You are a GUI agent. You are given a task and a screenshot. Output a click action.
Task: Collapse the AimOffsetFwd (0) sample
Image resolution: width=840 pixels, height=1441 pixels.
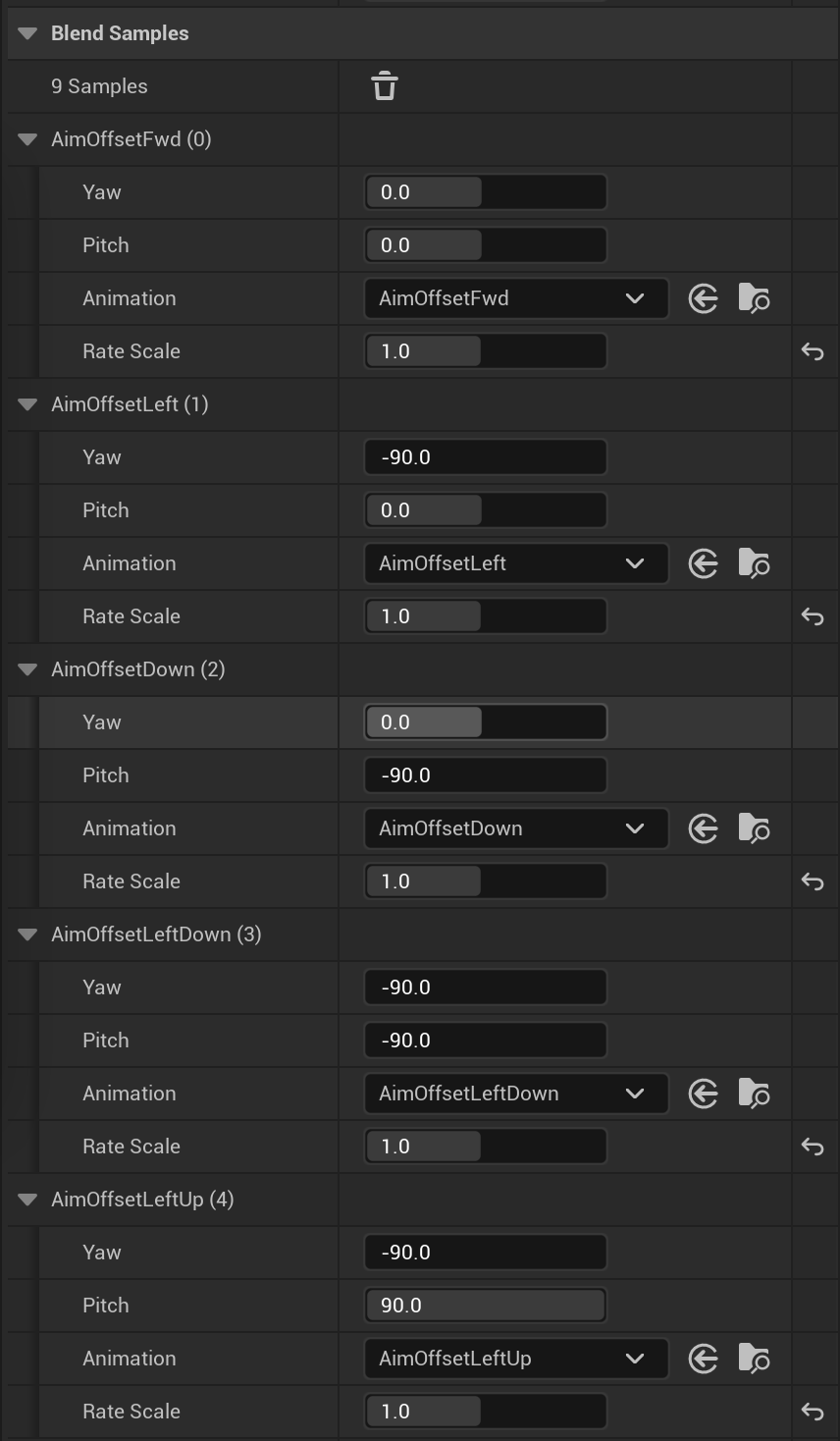[x=27, y=139]
